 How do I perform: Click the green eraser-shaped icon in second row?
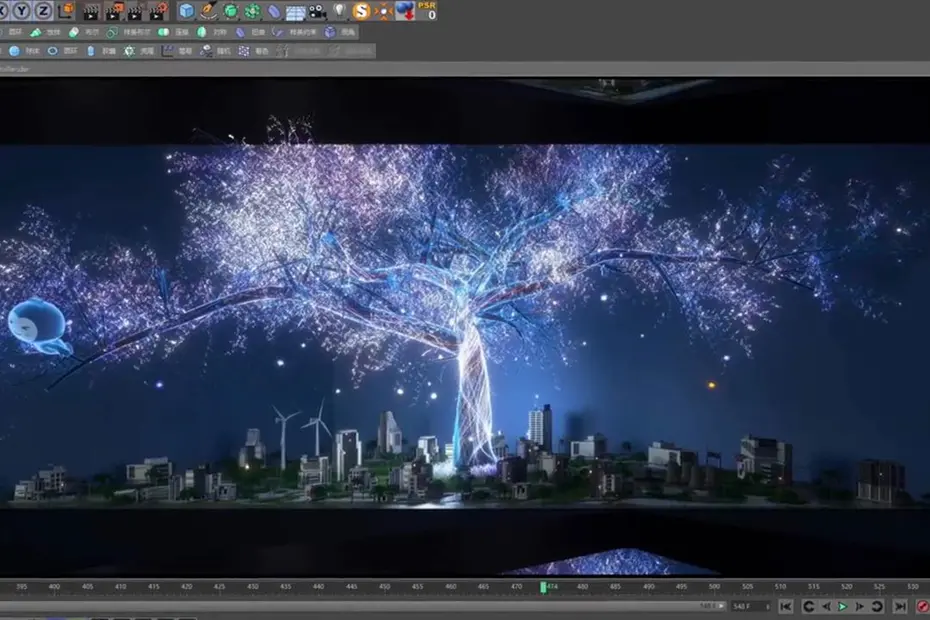[x=74, y=32]
